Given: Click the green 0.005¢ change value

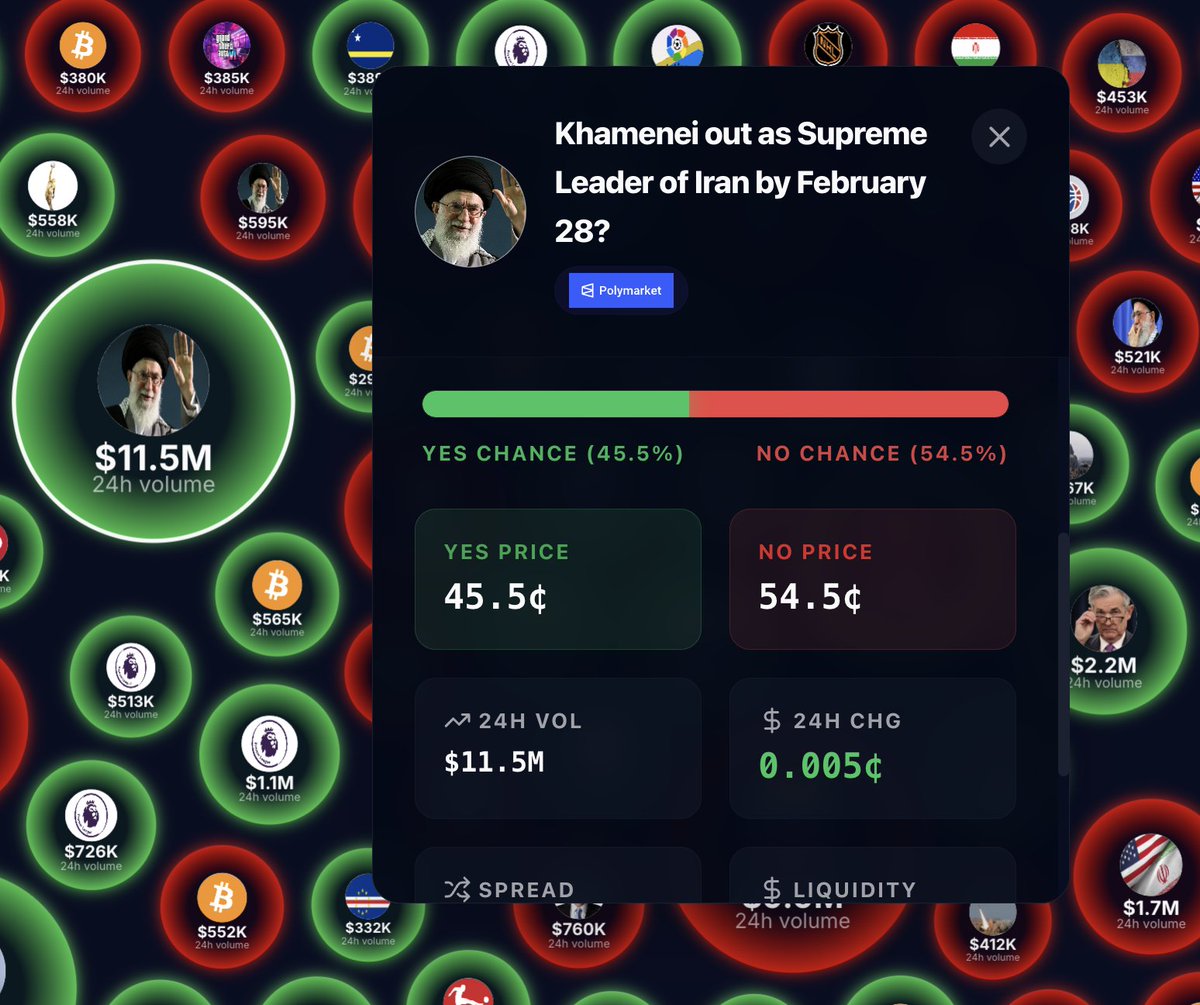Looking at the screenshot, I should pyautogui.click(x=821, y=765).
